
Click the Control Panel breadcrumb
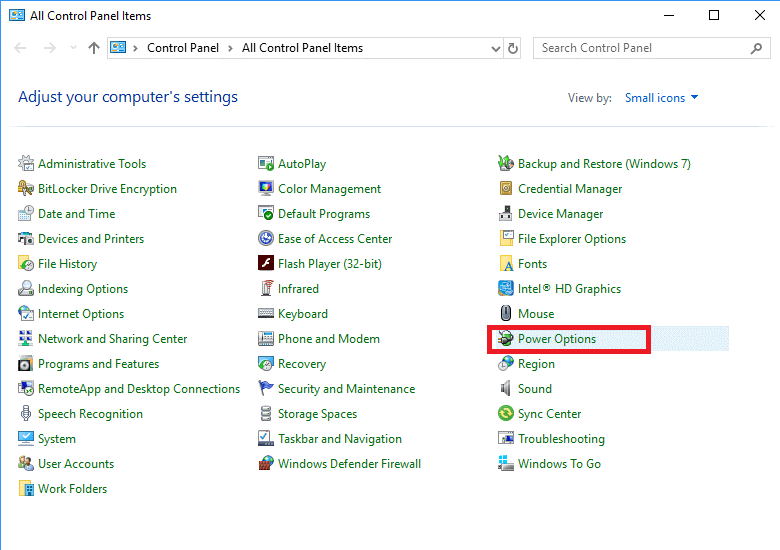(183, 48)
